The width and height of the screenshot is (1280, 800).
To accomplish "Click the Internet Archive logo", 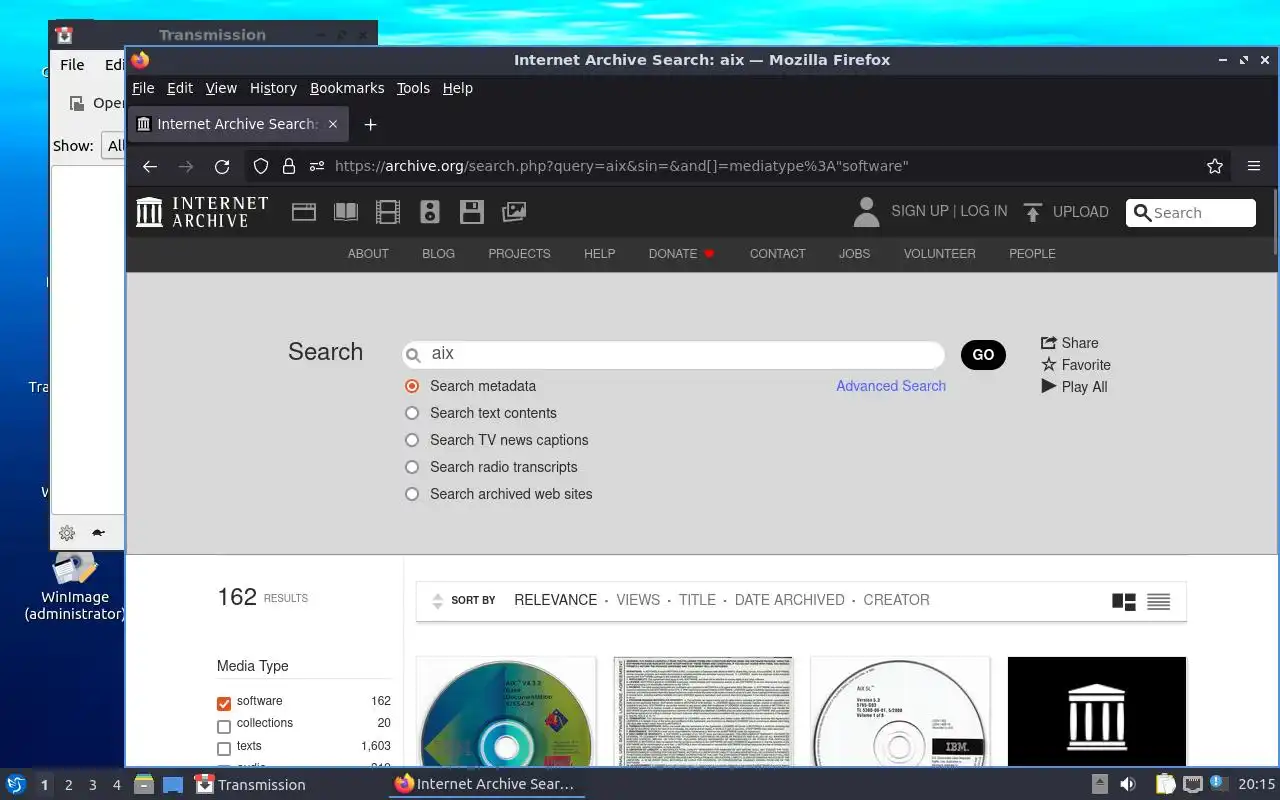I will click(203, 211).
